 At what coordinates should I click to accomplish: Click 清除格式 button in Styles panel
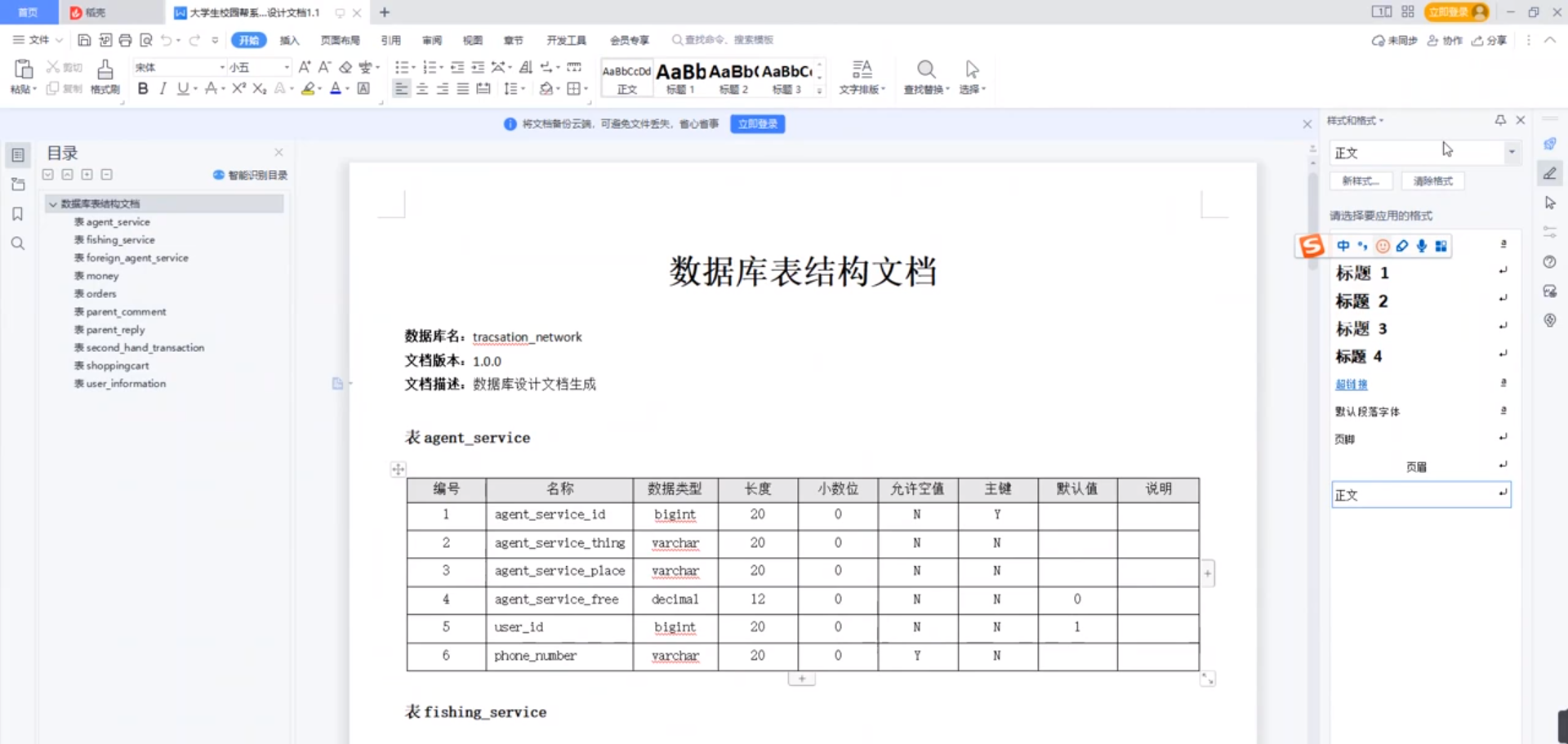1432,181
